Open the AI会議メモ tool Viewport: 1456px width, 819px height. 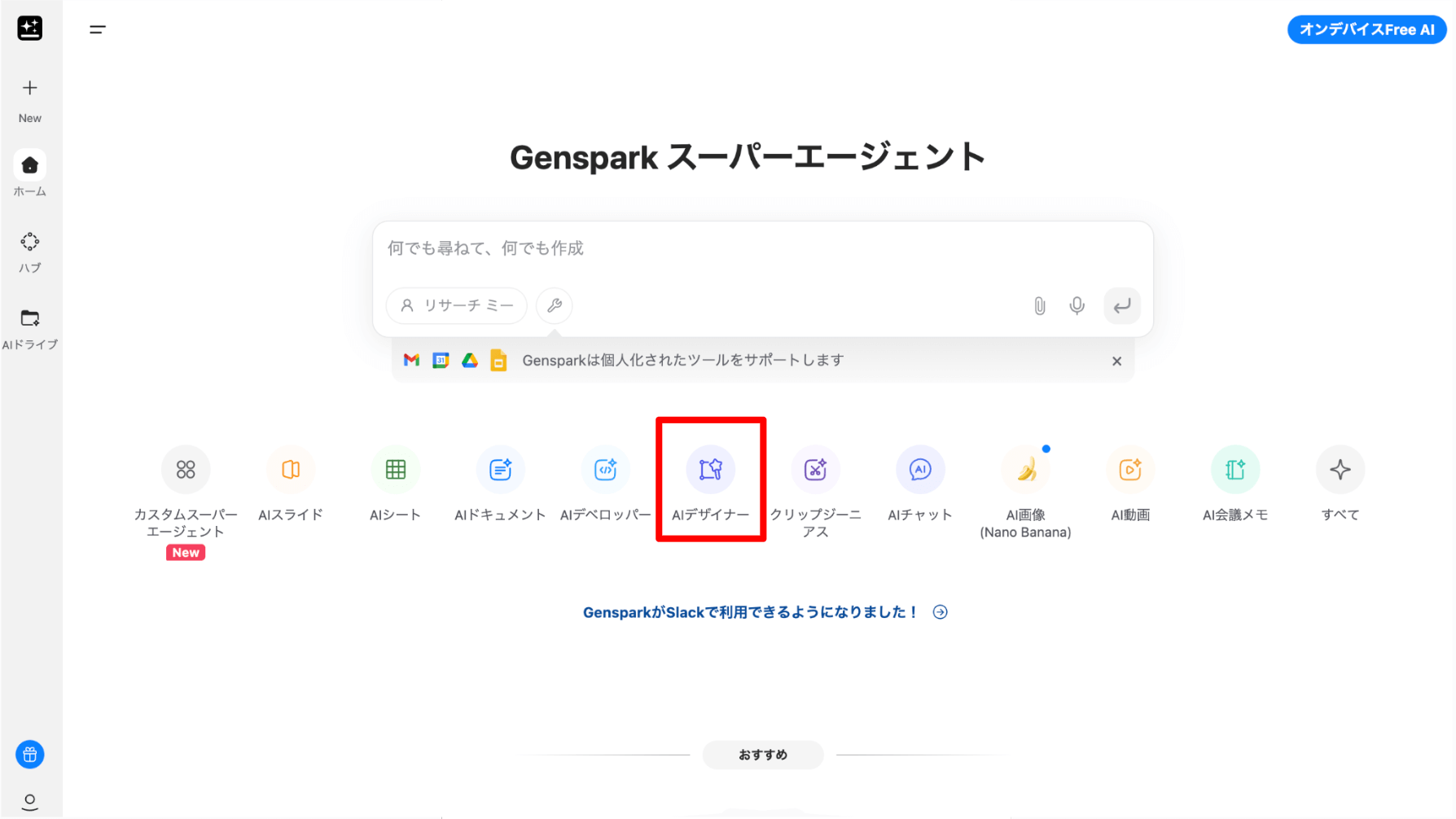point(1235,470)
